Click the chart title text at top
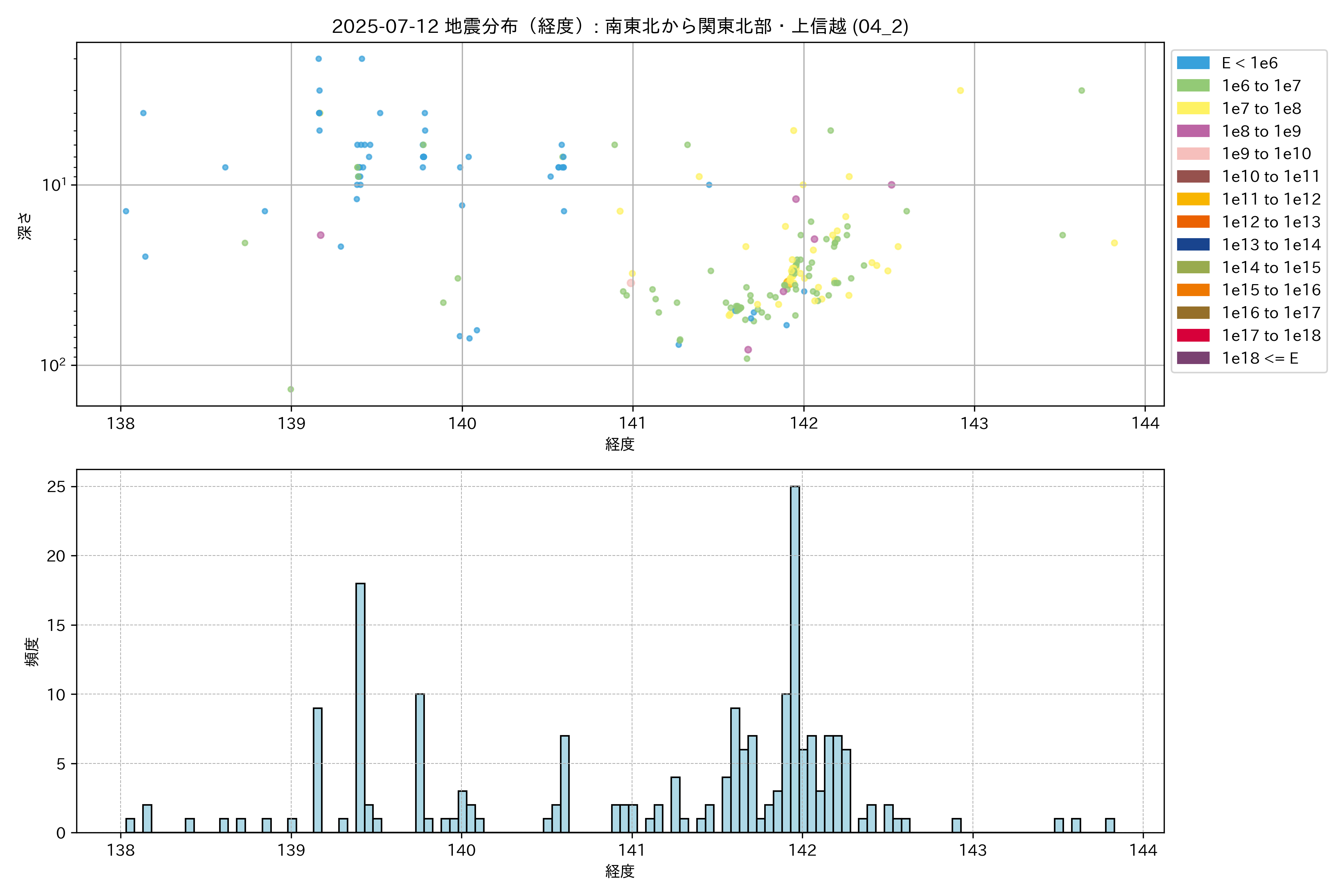Image resolution: width=1344 pixels, height=896 pixels. click(x=620, y=26)
